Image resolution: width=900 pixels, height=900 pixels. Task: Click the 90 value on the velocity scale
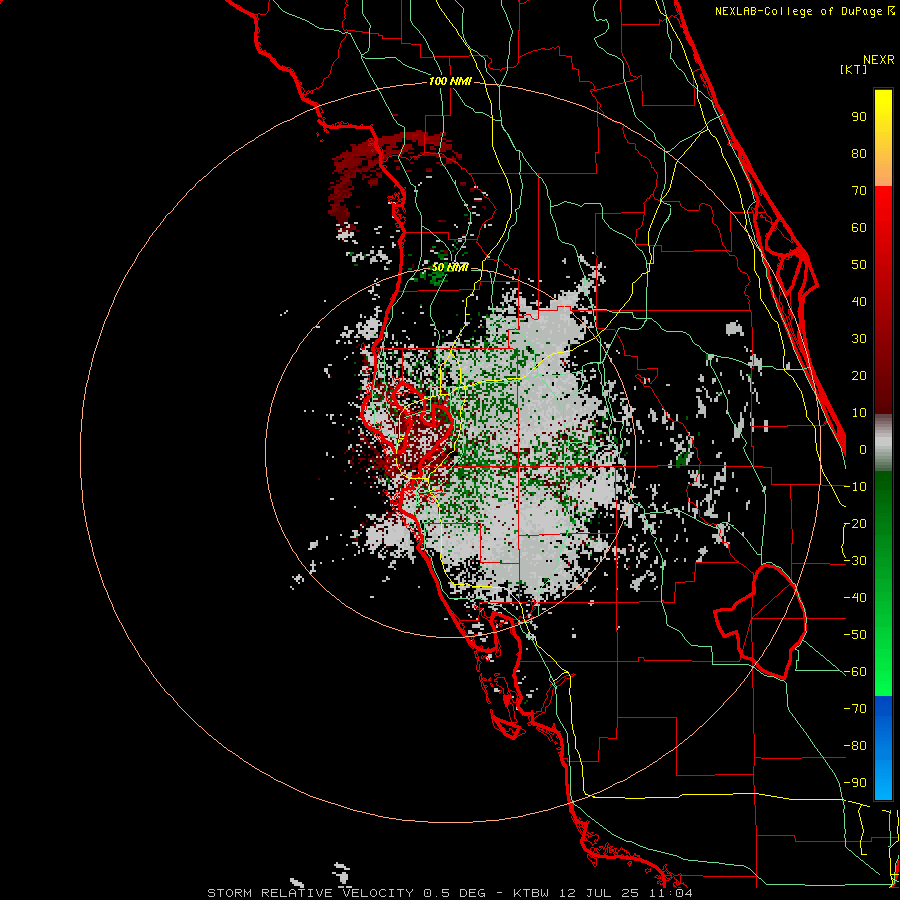tap(859, 117)
